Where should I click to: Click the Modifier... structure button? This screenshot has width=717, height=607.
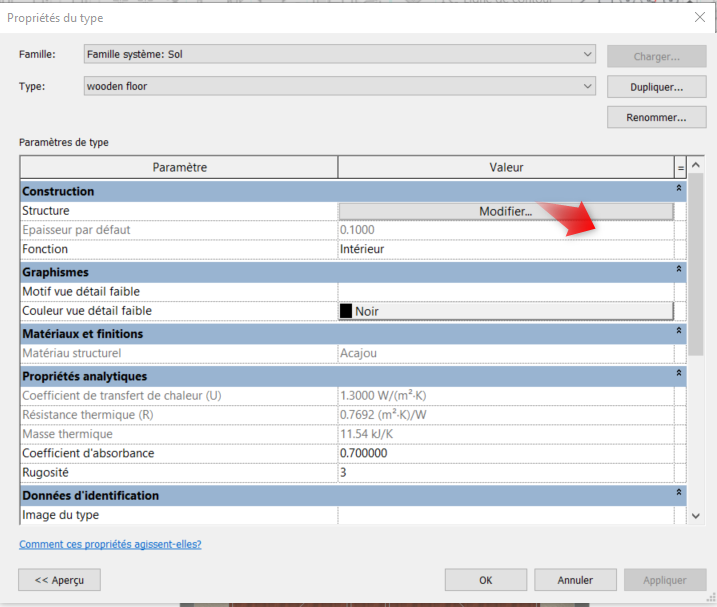pos(505,211)
